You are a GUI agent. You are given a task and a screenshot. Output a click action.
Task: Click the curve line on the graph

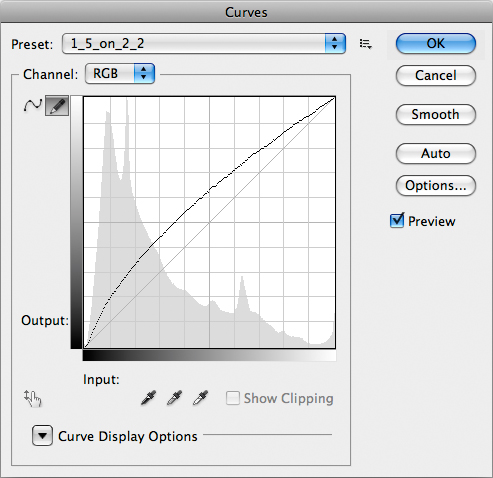point(209,191)
